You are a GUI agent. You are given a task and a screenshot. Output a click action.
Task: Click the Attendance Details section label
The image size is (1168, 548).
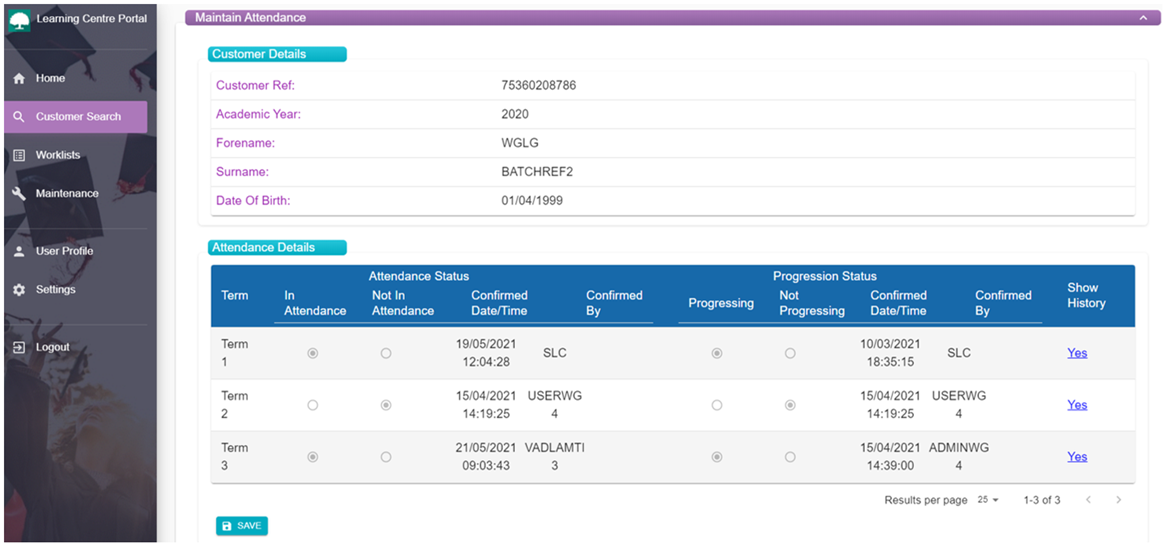(277, 247)
